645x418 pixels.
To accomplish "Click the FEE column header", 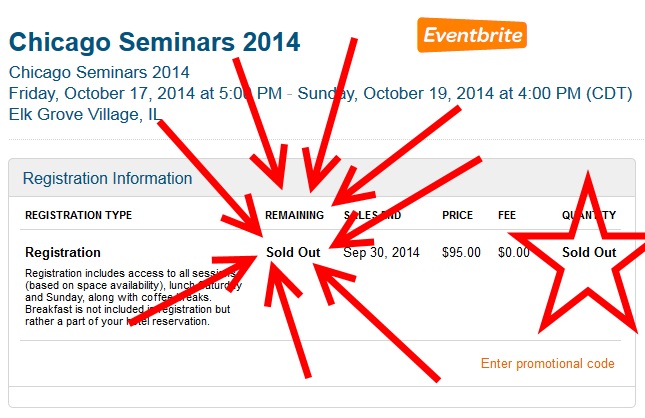I will (507, 215).
